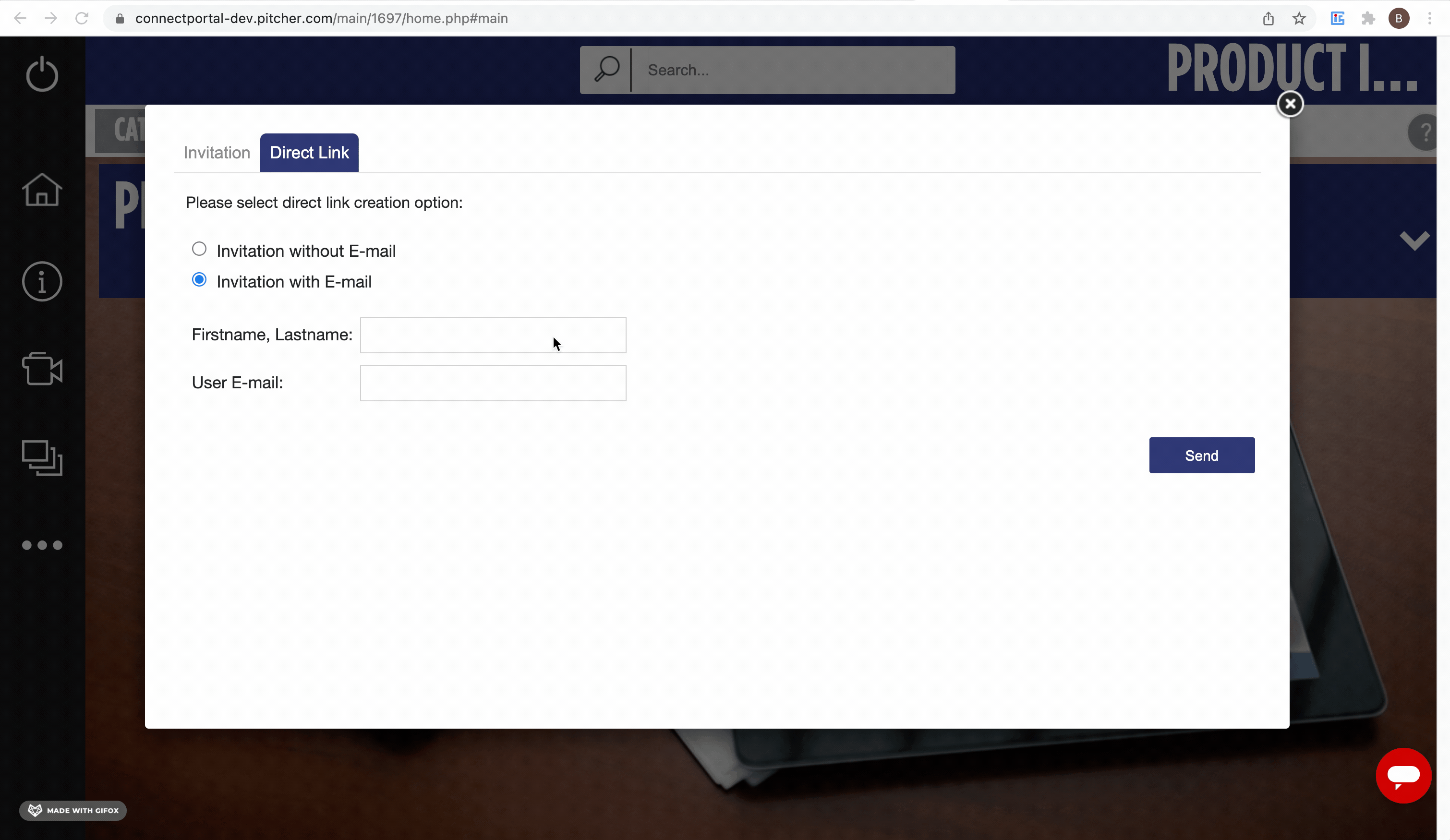Select Invitation without E-mail option
The height and width of the screenshot is (840, 1450).
click(x=199, y=249)
